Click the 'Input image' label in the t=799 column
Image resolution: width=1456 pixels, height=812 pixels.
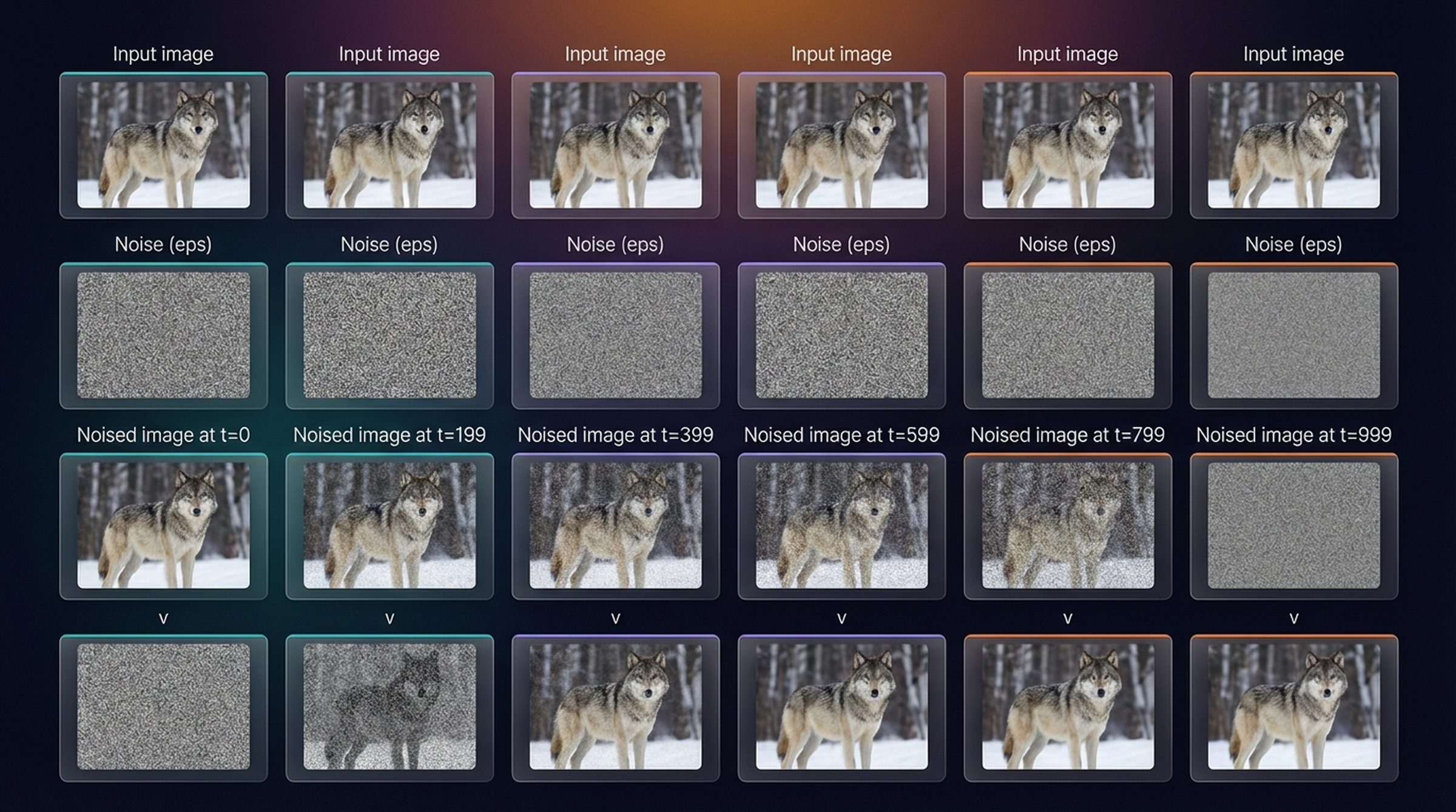pos(1068,55)
